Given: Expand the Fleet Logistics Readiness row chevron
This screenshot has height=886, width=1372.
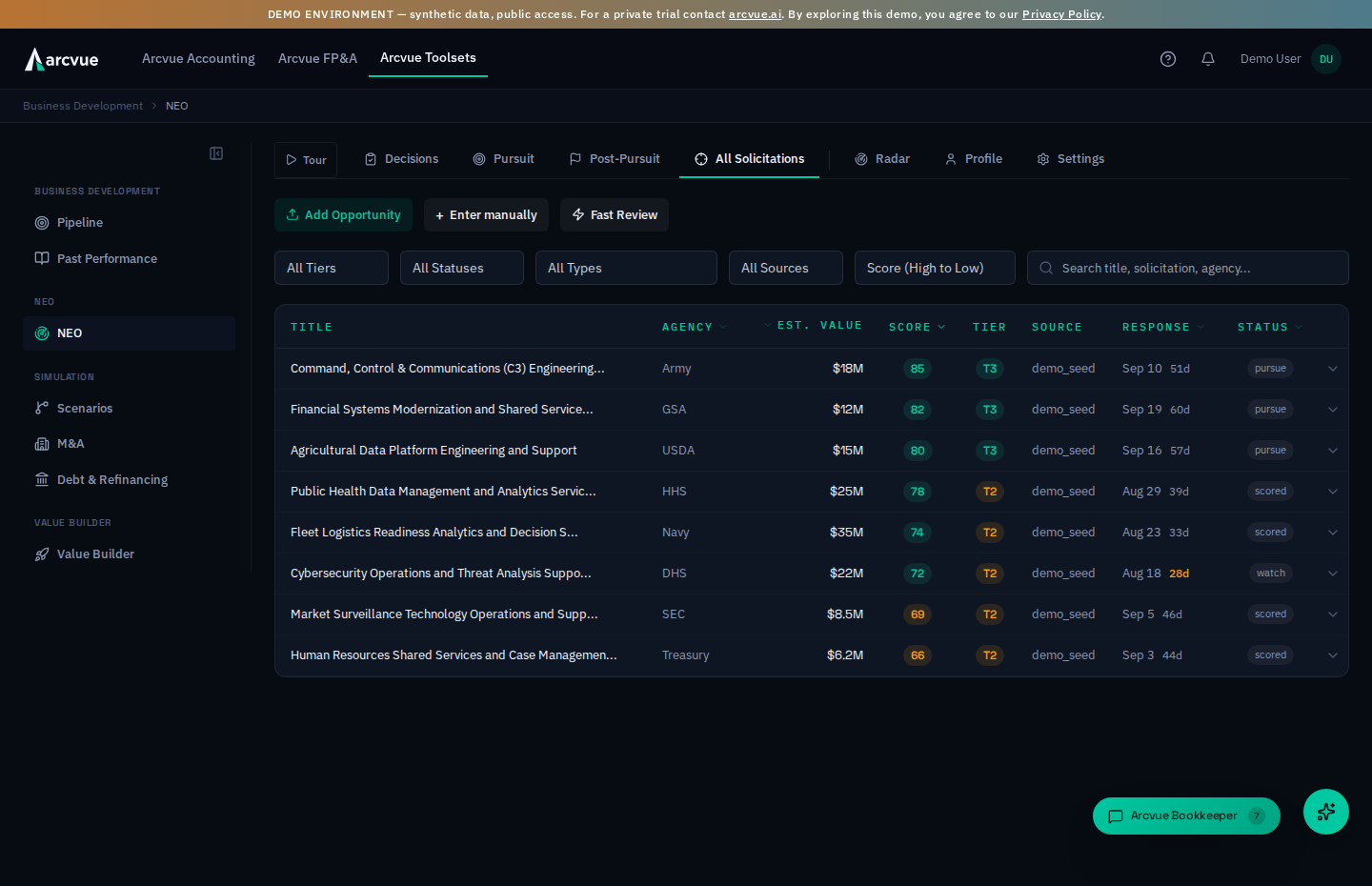Looking at the screenshot, I should [1333, 533].
